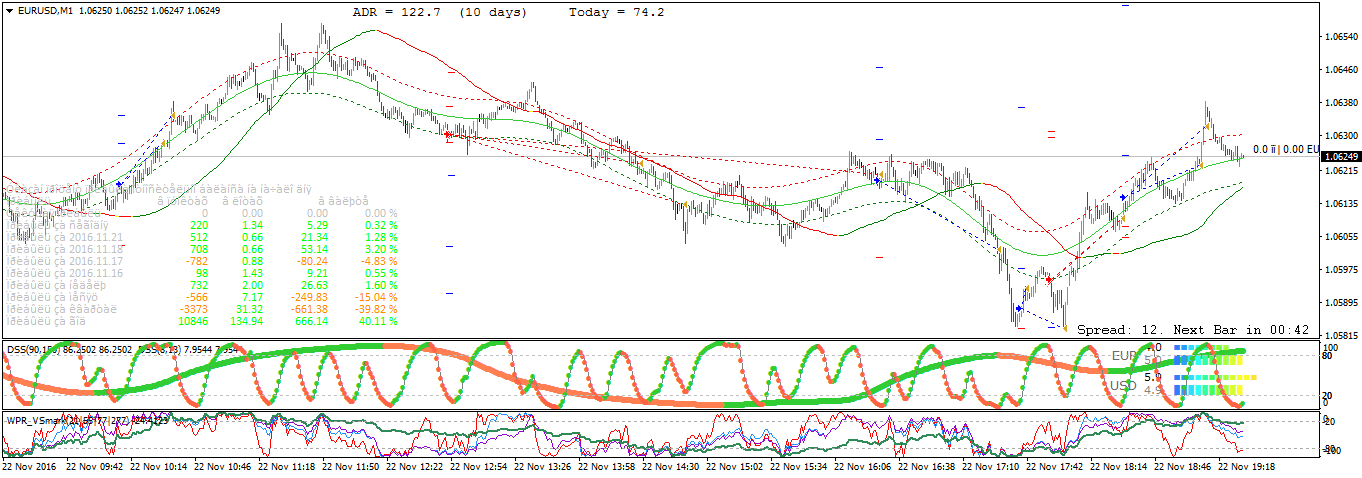This screenshot has height=478, width=1362.
Task: Click the 1.06460 price scale level
Action: point(1340,70)
